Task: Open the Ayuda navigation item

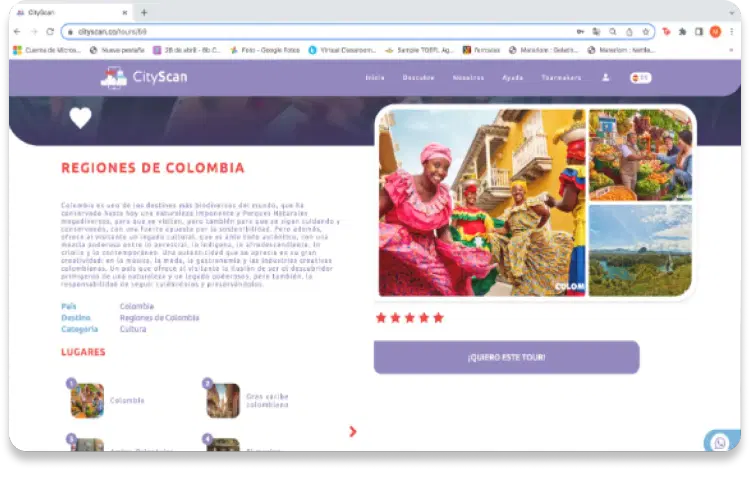Action: click(513, 77)
